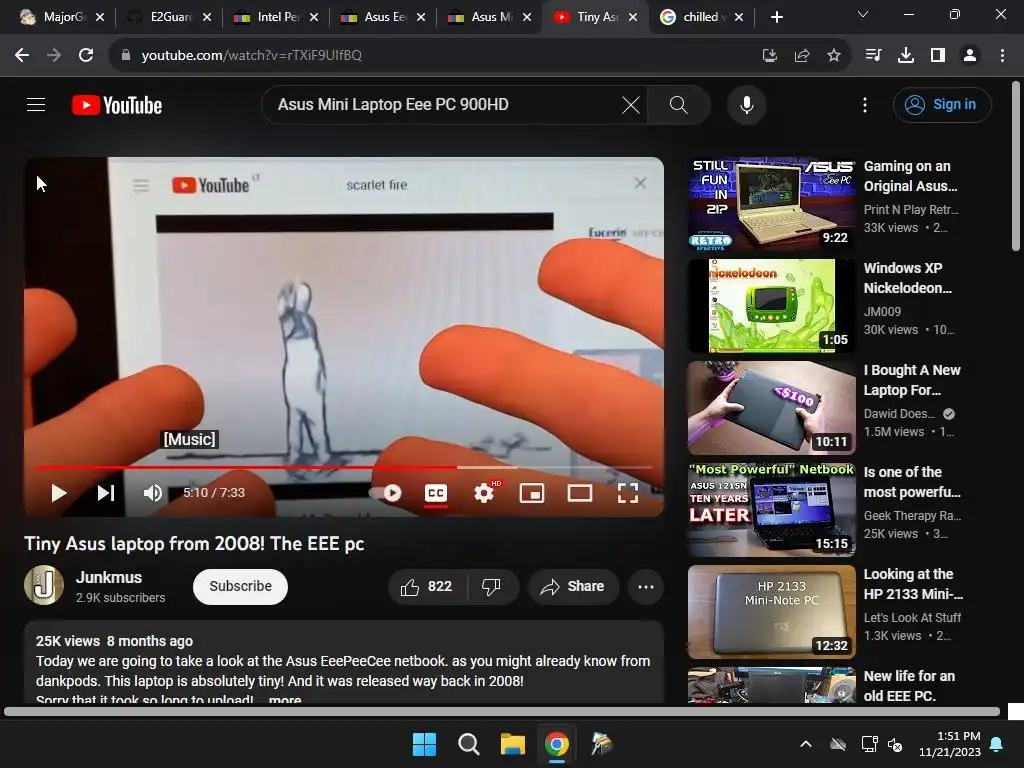Click the horizontal page scrollbar

pos(502,712)
